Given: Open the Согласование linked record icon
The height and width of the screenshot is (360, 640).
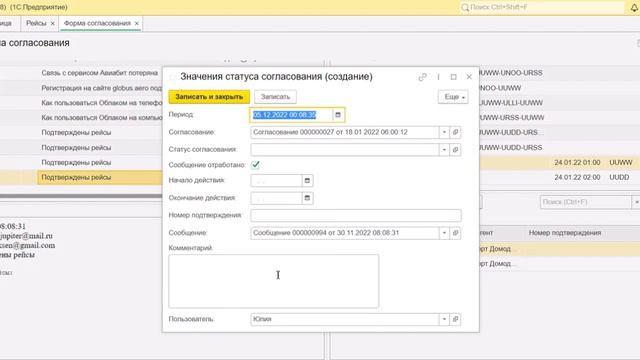Looking at the screenshot, I should tap(456, 132).
